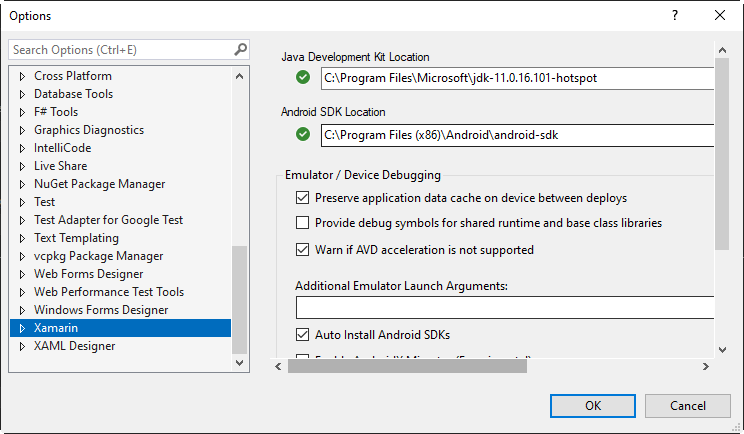Click horizontal scrollbar left arrow
Viewport: 744px width, 434px height.
point(279,366)
